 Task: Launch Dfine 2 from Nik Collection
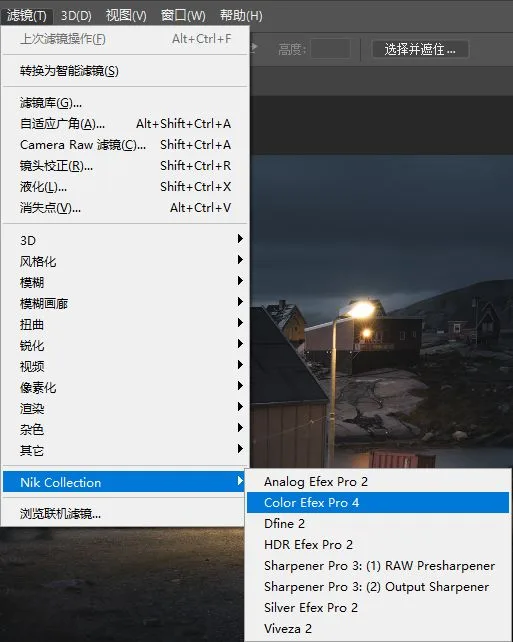[377, 523]
